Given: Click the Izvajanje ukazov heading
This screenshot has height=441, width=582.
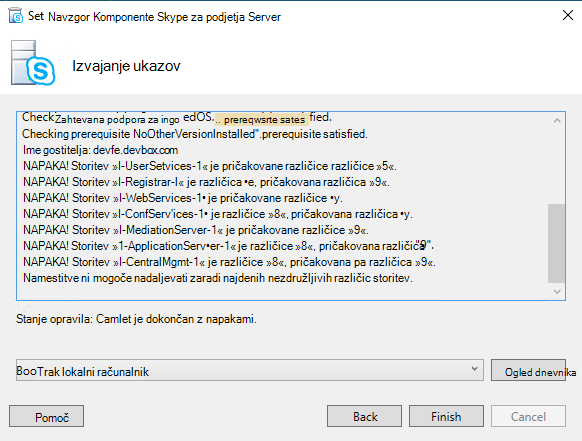Looking at the screenshot, I should tap(126, 66).
